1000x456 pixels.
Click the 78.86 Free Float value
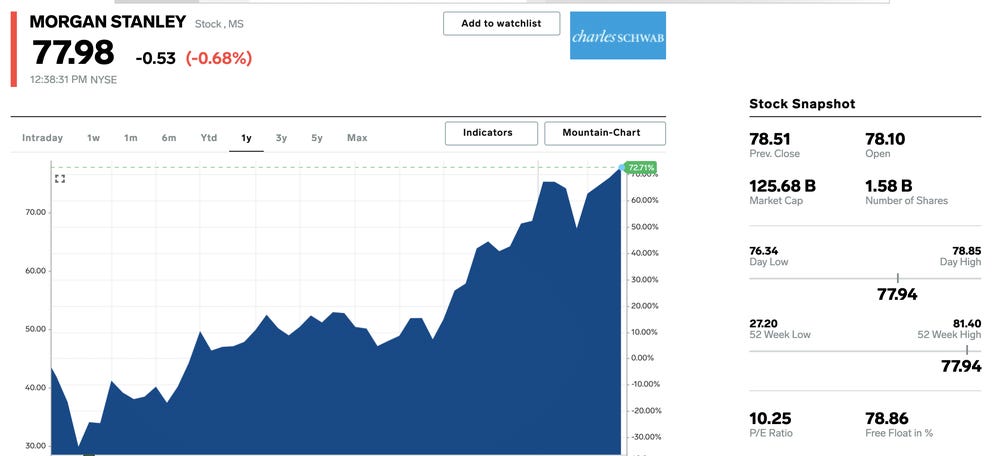pos(886,418)
